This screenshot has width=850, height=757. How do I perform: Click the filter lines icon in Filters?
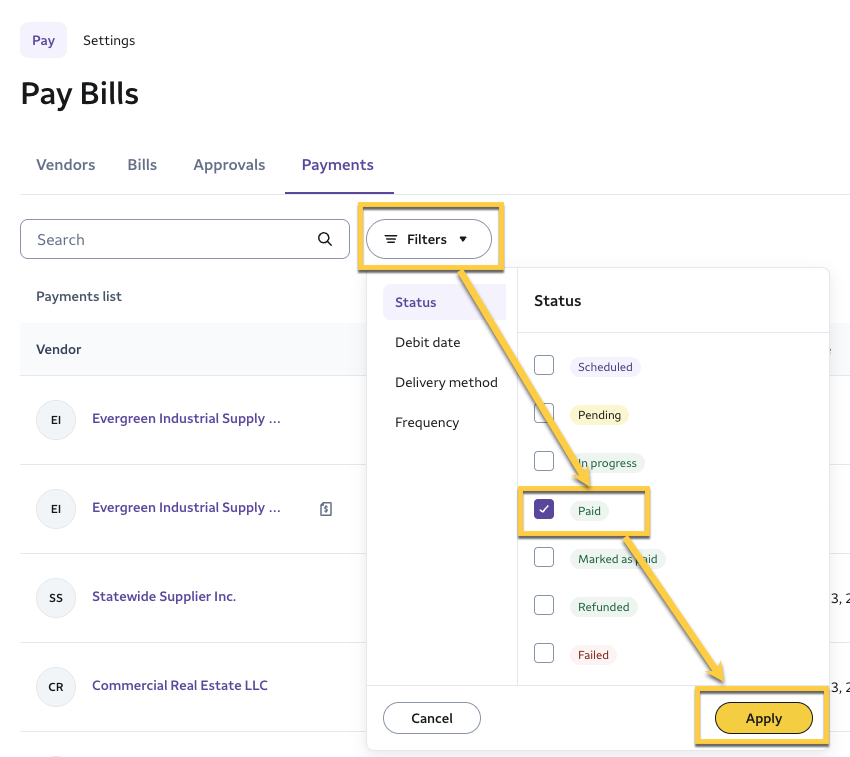point(391,240)
